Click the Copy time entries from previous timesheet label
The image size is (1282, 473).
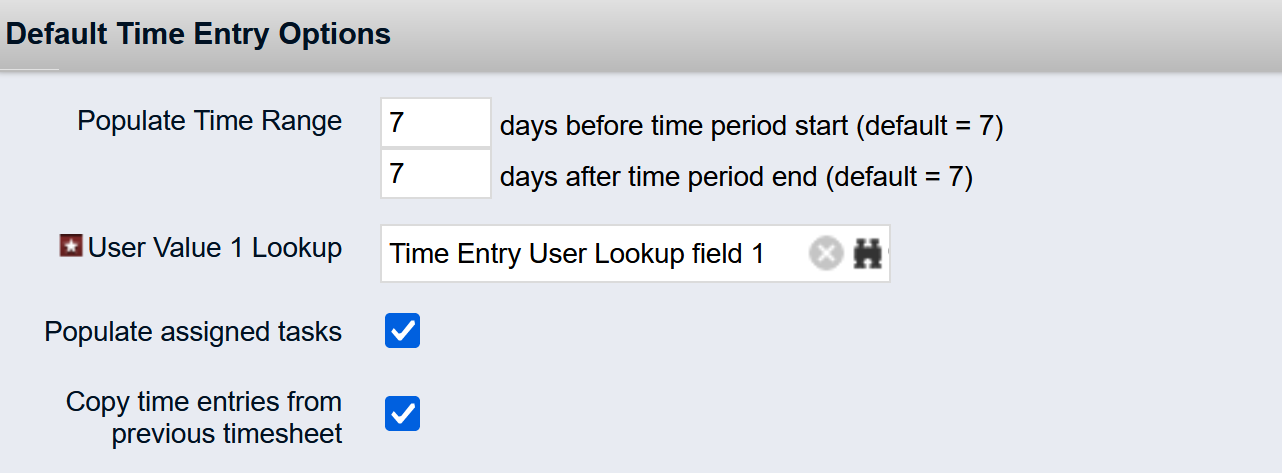click(x=204, y=418)
